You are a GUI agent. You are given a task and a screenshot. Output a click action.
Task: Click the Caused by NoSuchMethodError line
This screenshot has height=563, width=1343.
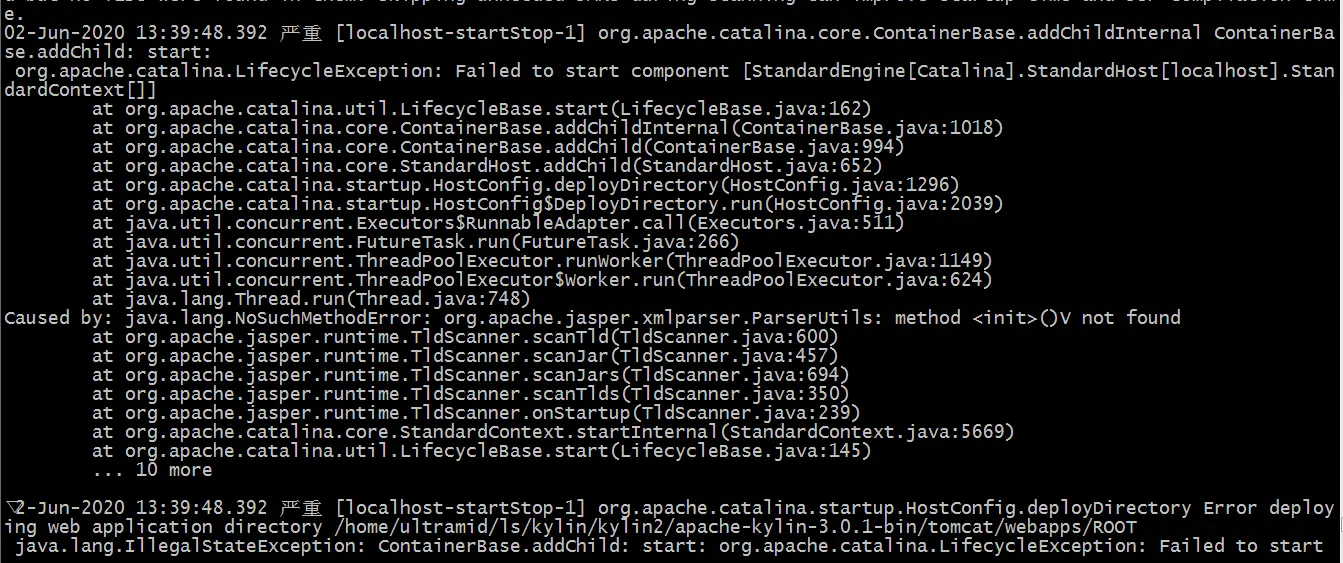(593, 318)
